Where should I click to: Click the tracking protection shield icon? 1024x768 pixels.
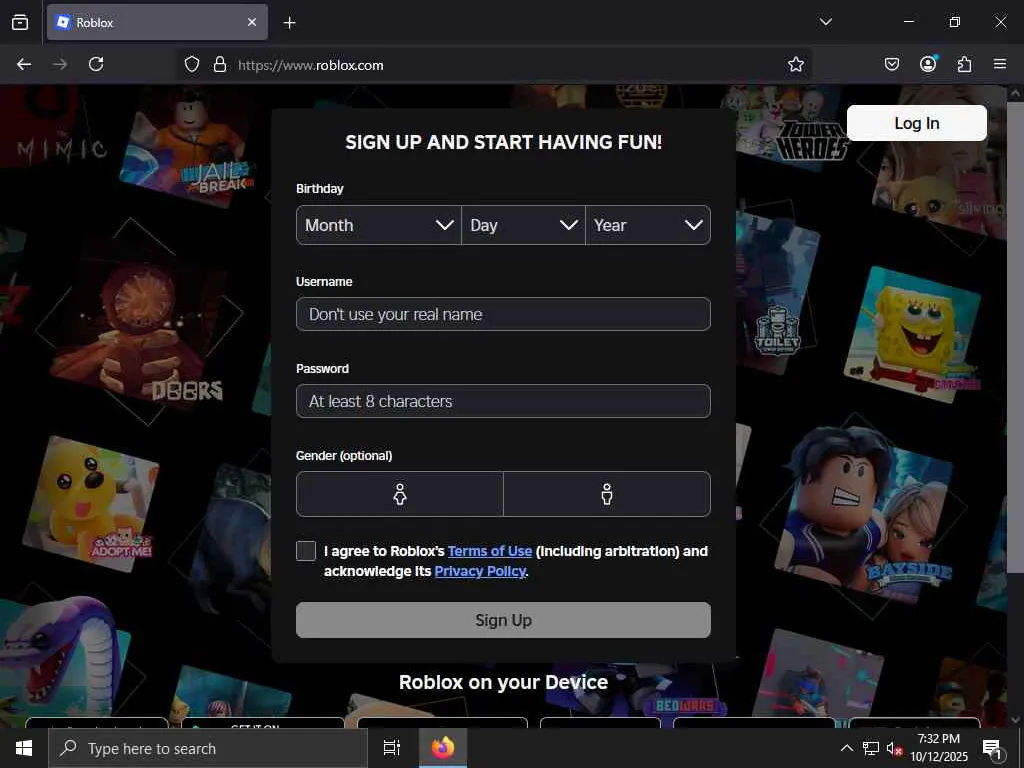[x=191, y=64]
